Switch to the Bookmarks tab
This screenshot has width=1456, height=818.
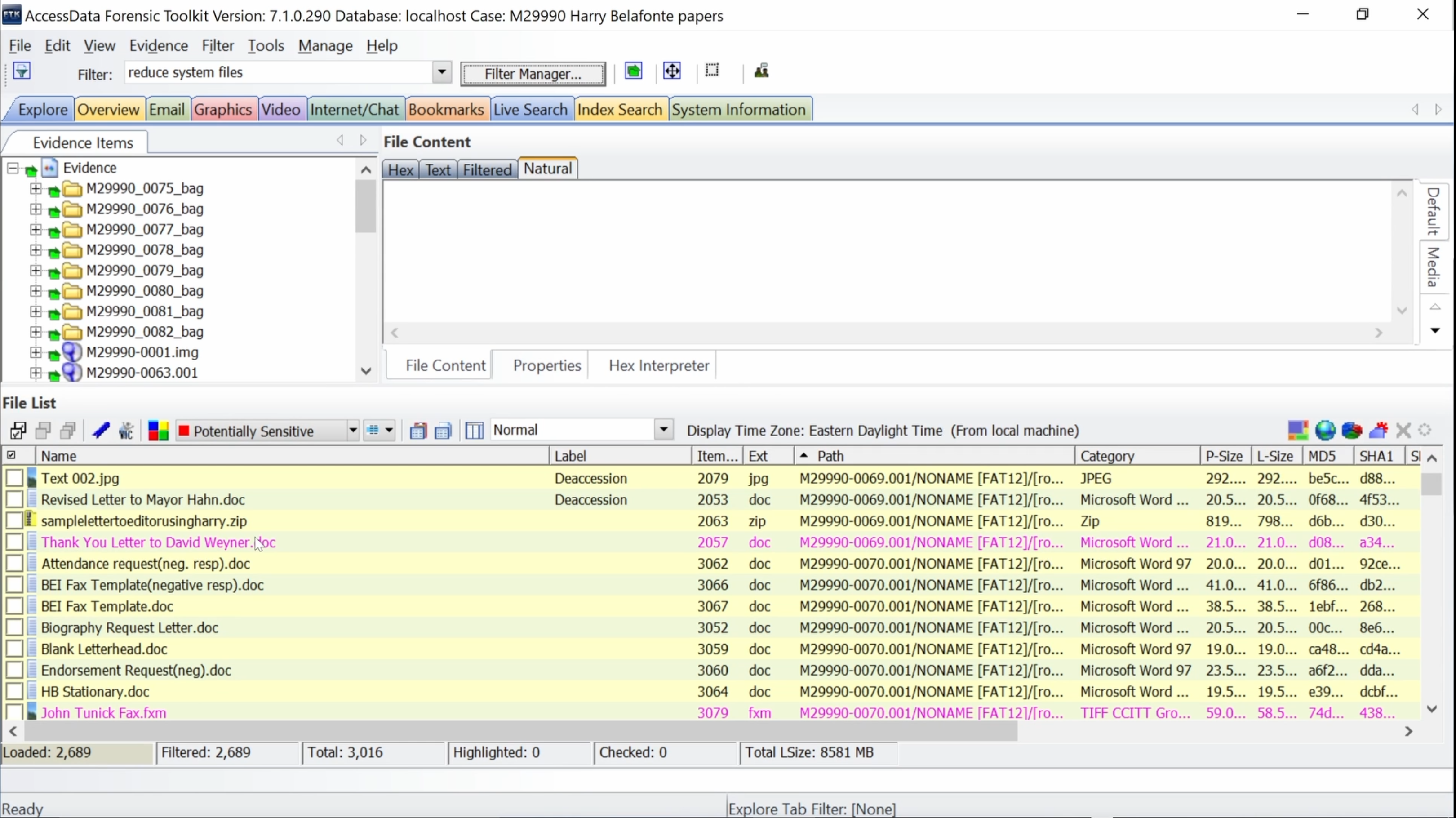click(446, 109)
